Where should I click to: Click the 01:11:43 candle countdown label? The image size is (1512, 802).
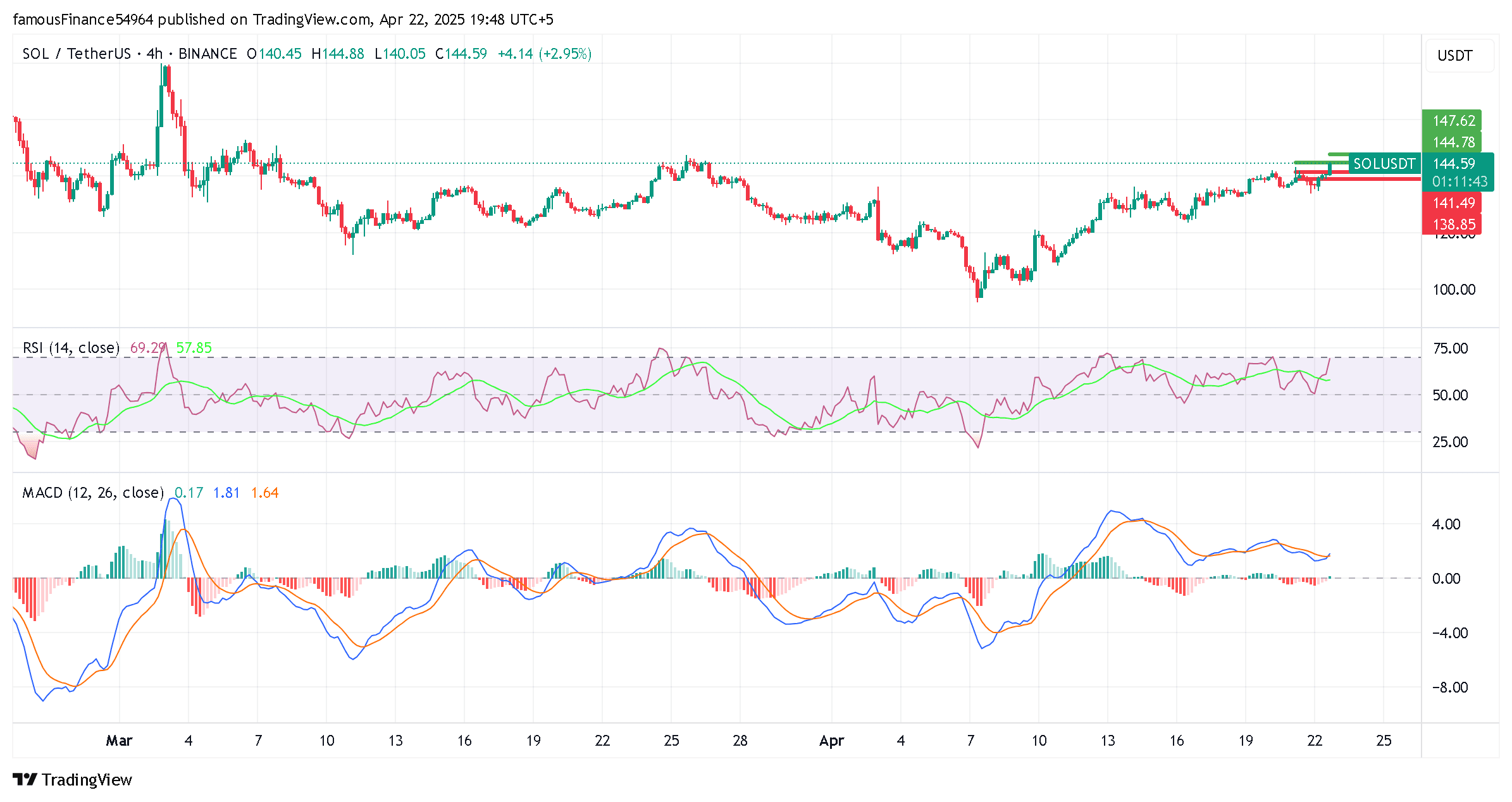(x=1459, y=182)
